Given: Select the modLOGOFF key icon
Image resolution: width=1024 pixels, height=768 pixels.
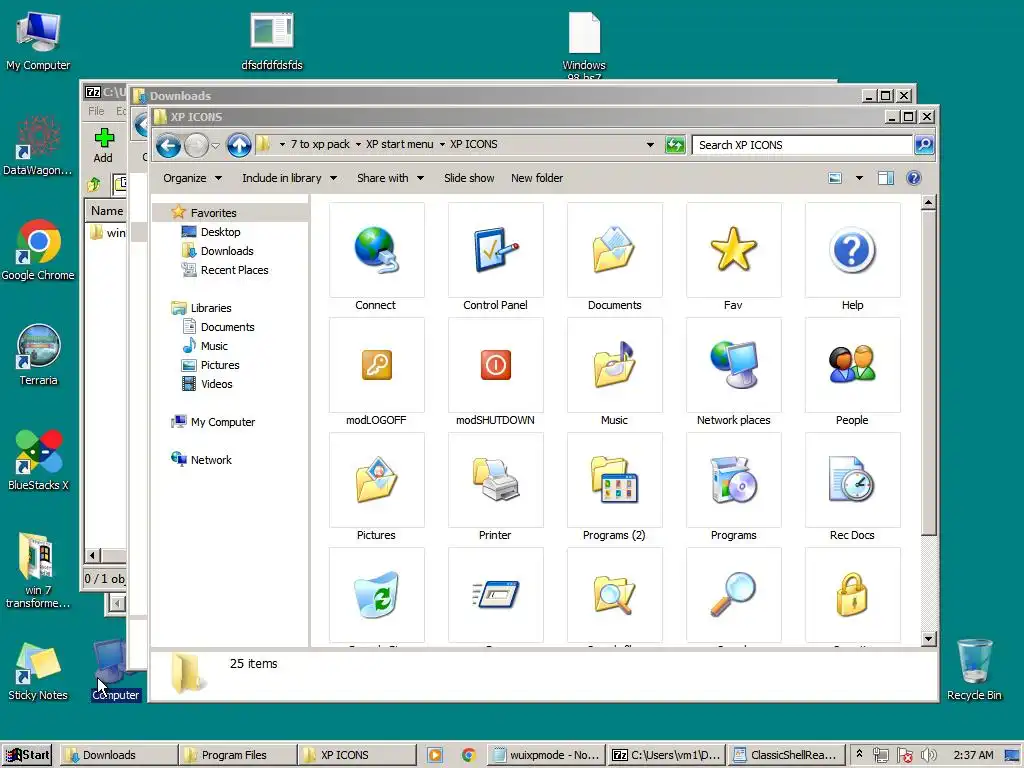Looking at the screenshot, I should [x=376, y=365].
